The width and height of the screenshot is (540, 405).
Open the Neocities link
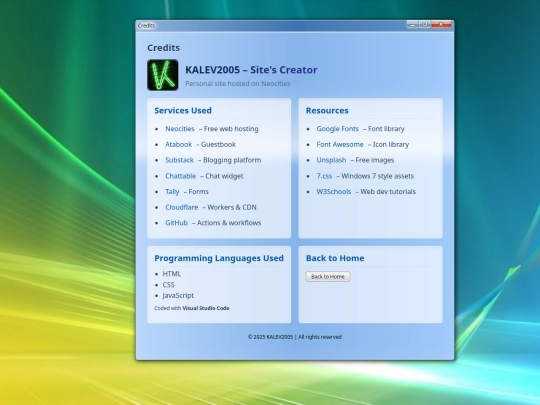(x=180, y=128)
